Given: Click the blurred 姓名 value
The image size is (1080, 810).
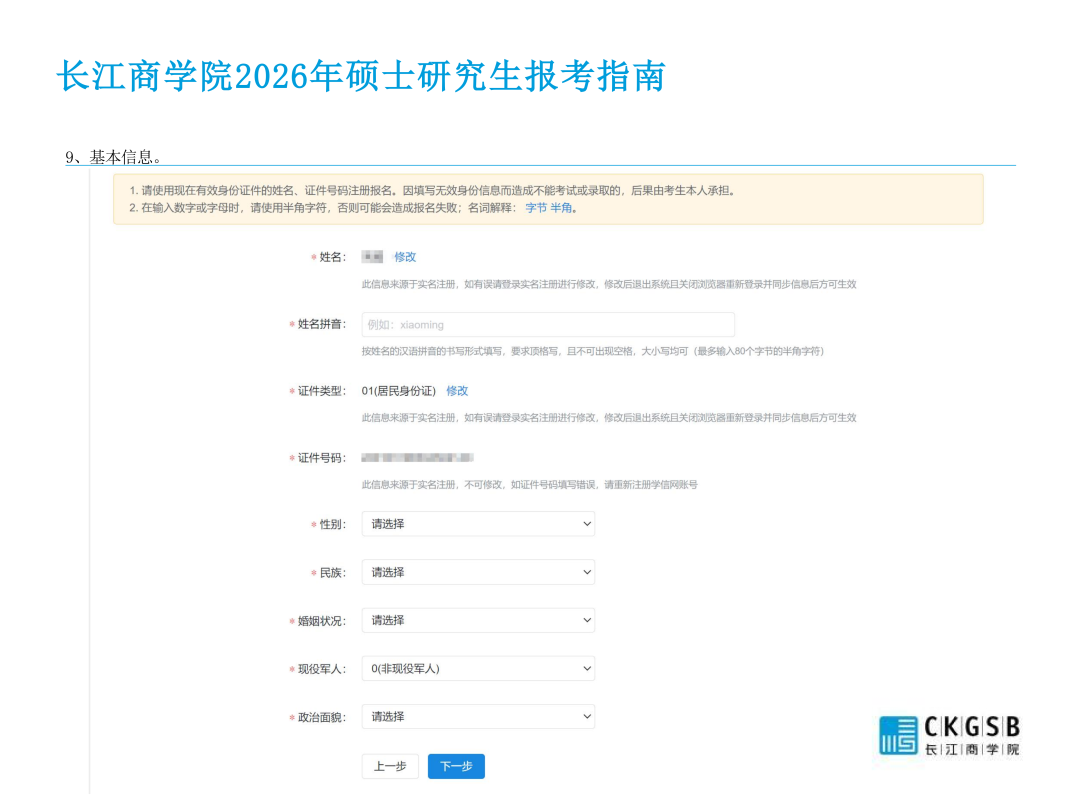Looking at the screenshot, I should coord(372,257).
